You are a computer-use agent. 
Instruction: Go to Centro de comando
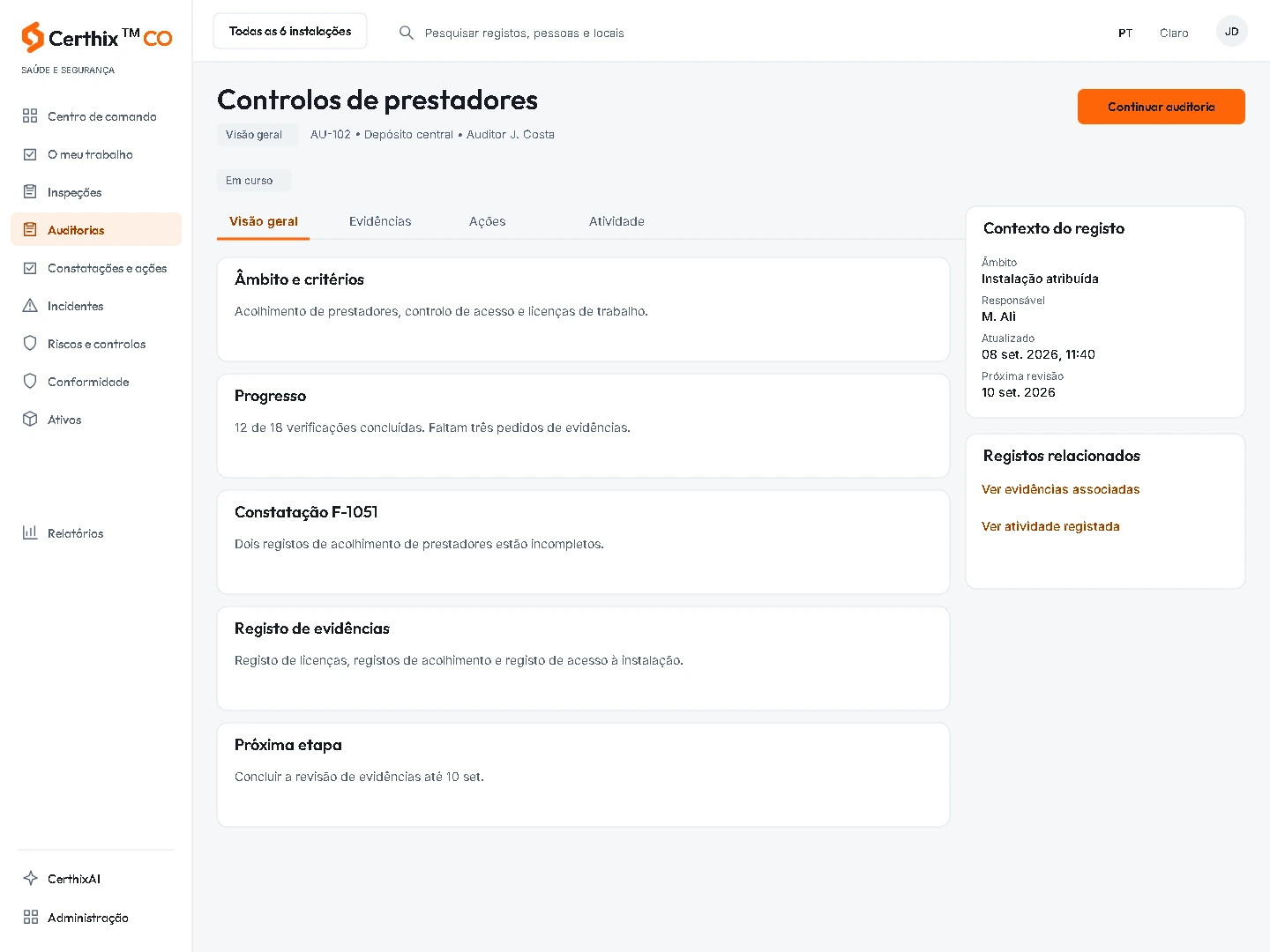tap(96, 116)
